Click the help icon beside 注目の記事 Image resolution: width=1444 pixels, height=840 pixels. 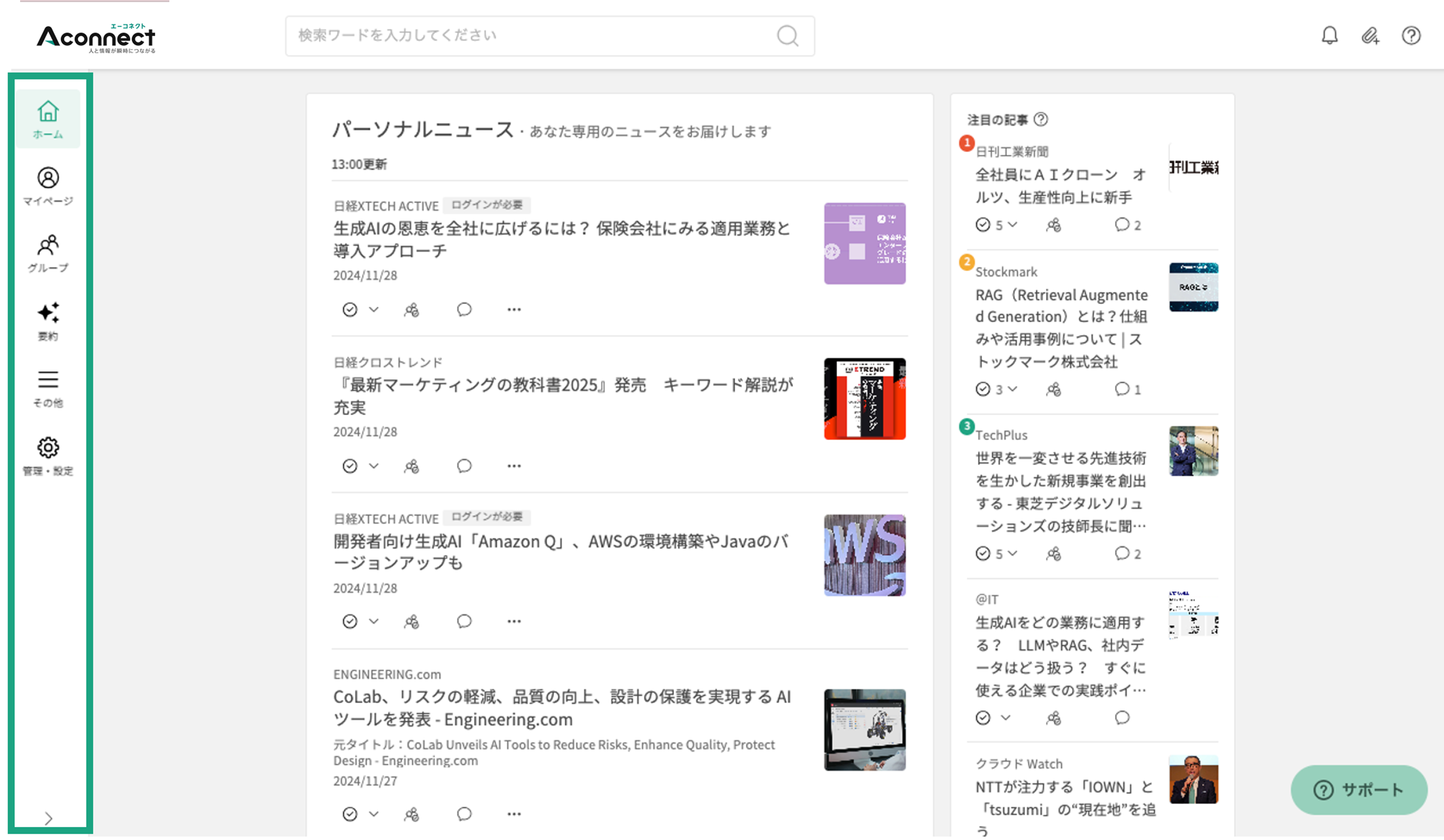1041,119
